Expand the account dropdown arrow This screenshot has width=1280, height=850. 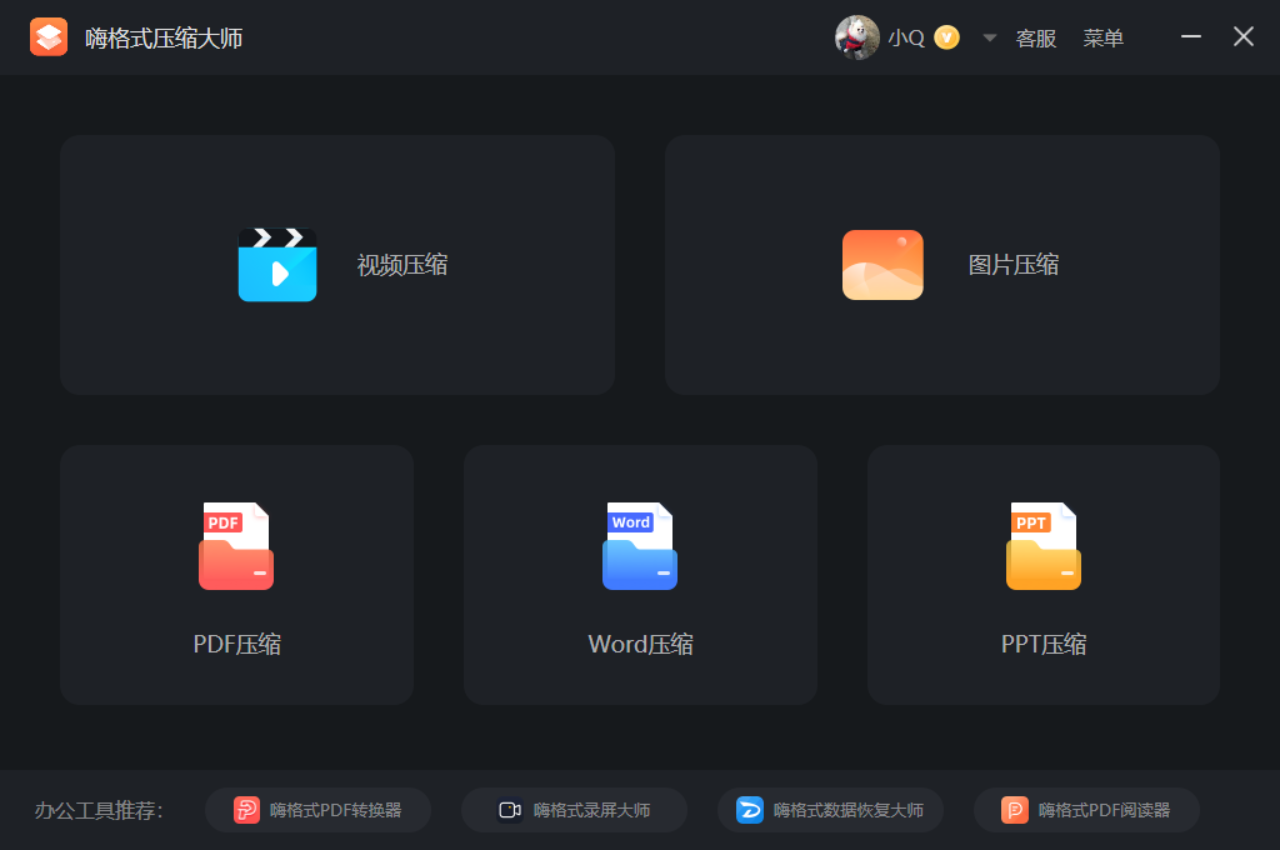[x=990, y=38]
